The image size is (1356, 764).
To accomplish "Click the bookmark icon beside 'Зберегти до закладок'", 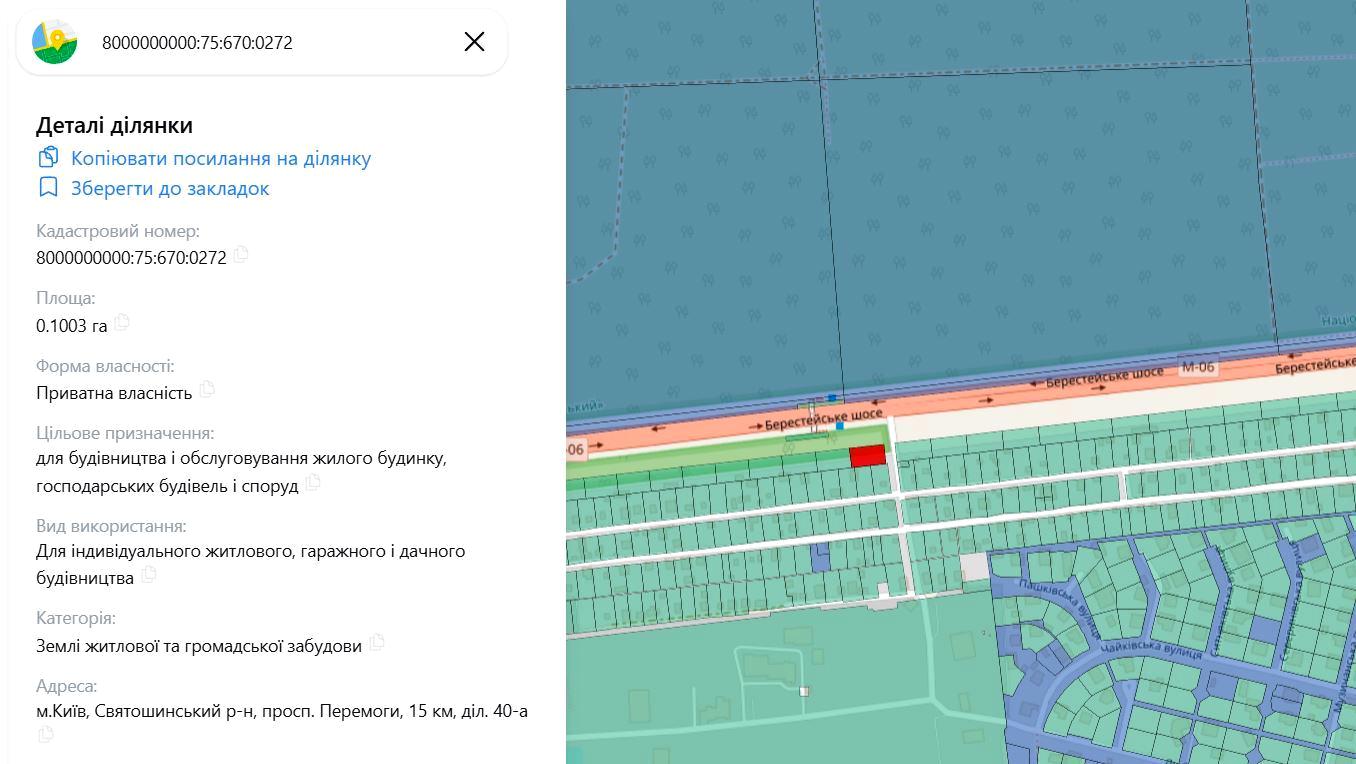I will [x=48, y=187].
